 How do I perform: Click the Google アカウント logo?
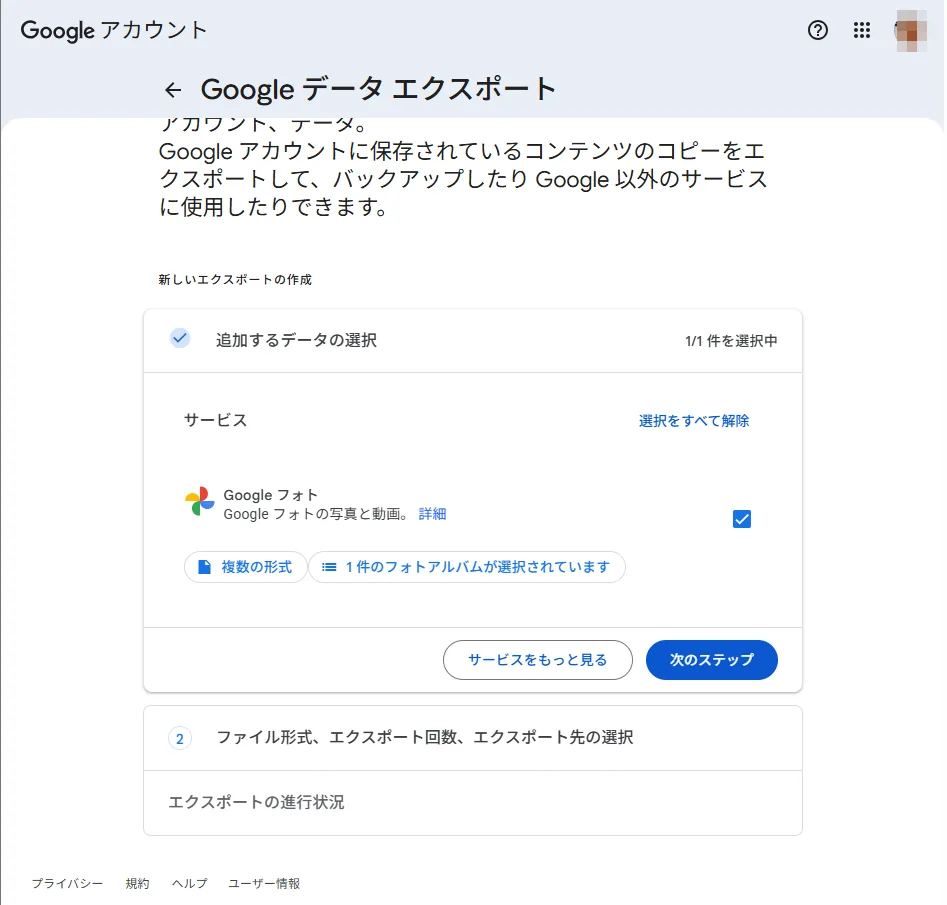114,30
